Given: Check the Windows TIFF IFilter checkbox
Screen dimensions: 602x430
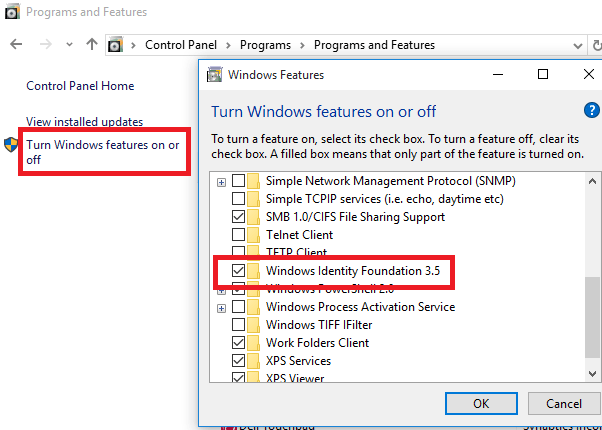Looking at the screenshot, I should click(x=238, y=325).
